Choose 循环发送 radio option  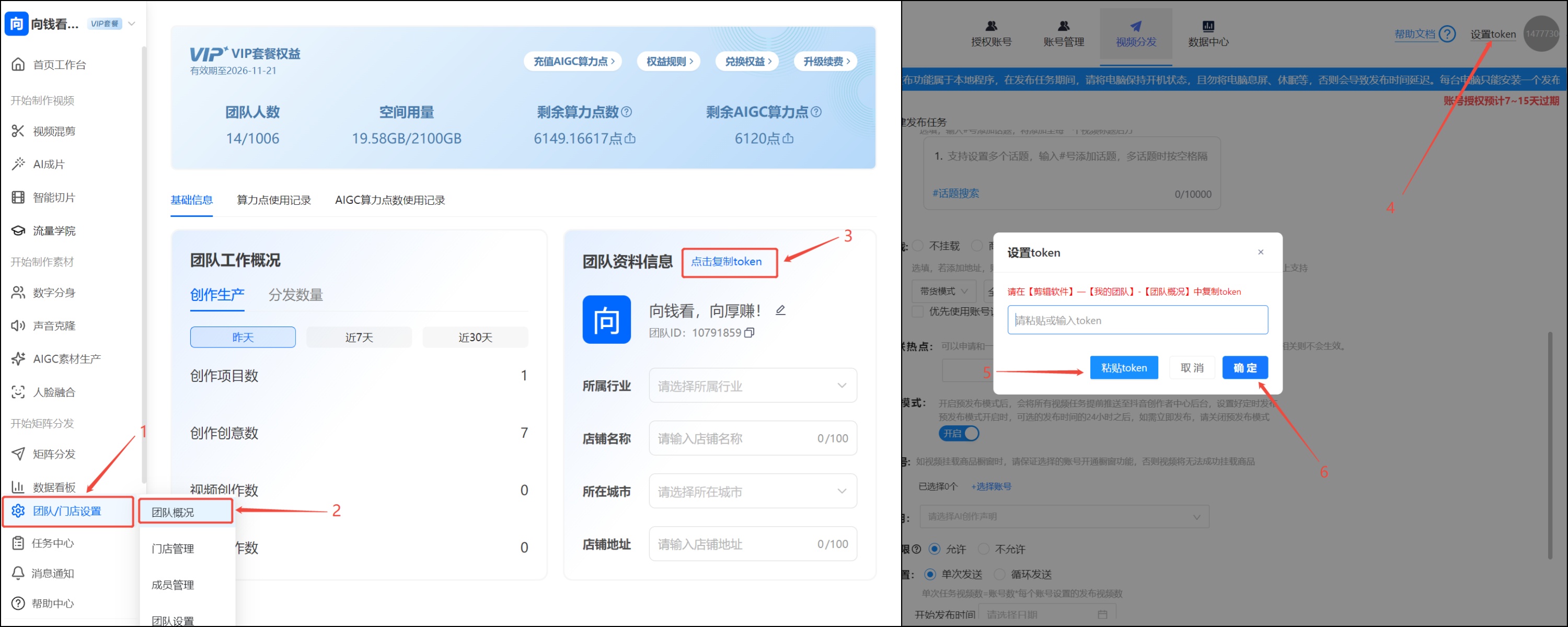click(999, 574)
